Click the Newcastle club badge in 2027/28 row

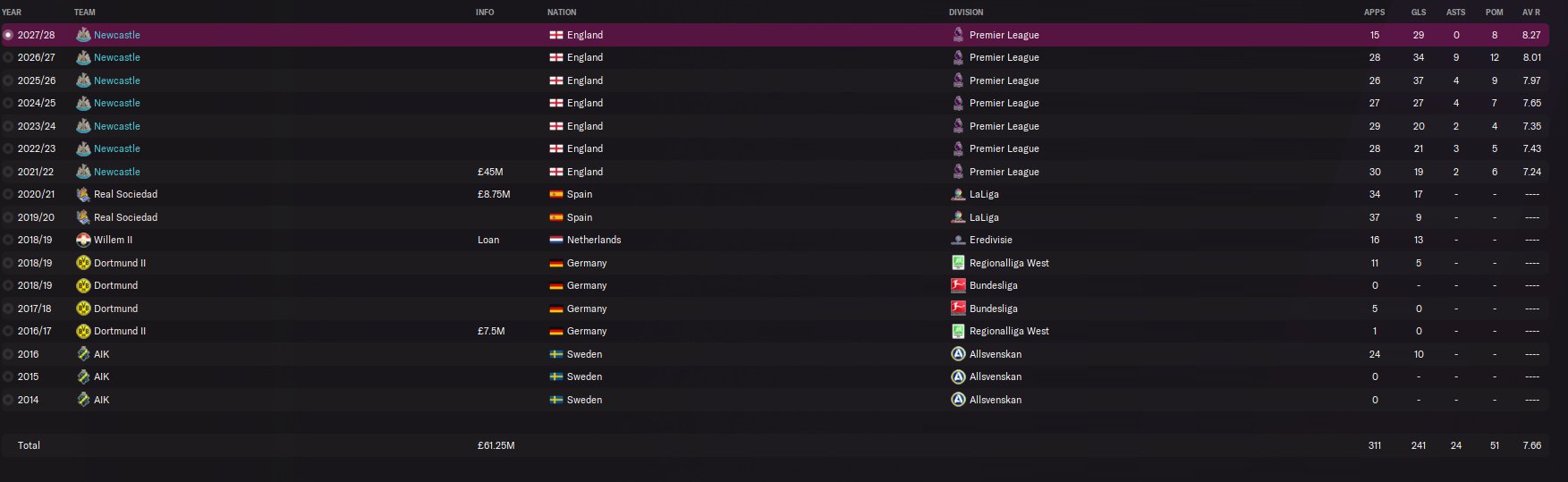[x=83, y=35]
